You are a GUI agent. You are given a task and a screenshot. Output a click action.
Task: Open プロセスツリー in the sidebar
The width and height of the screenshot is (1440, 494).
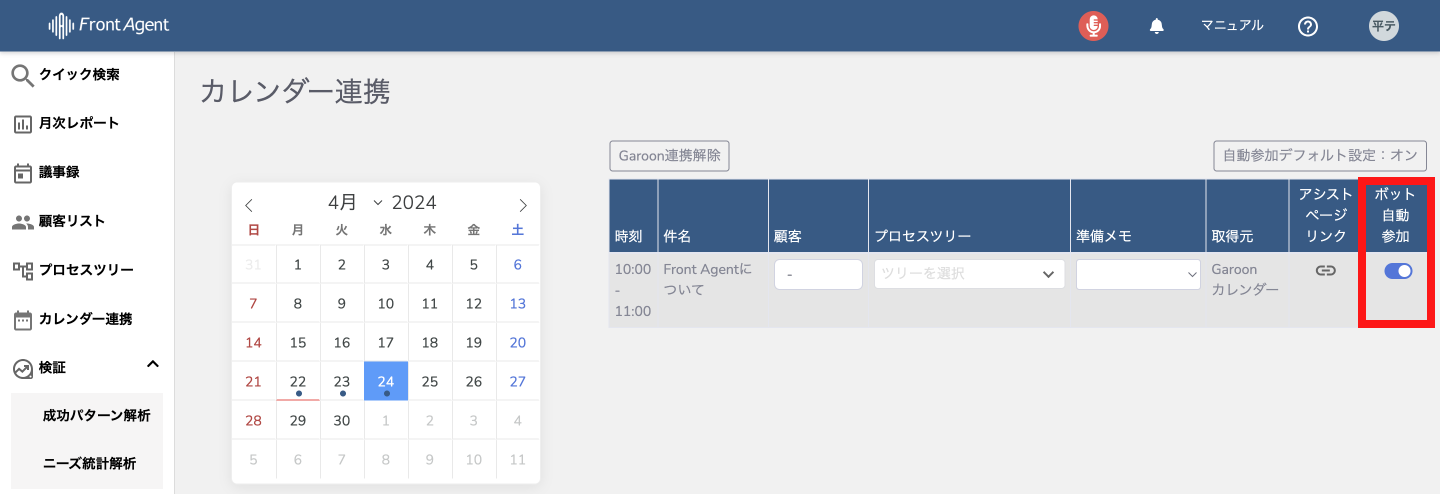[85, 270]
